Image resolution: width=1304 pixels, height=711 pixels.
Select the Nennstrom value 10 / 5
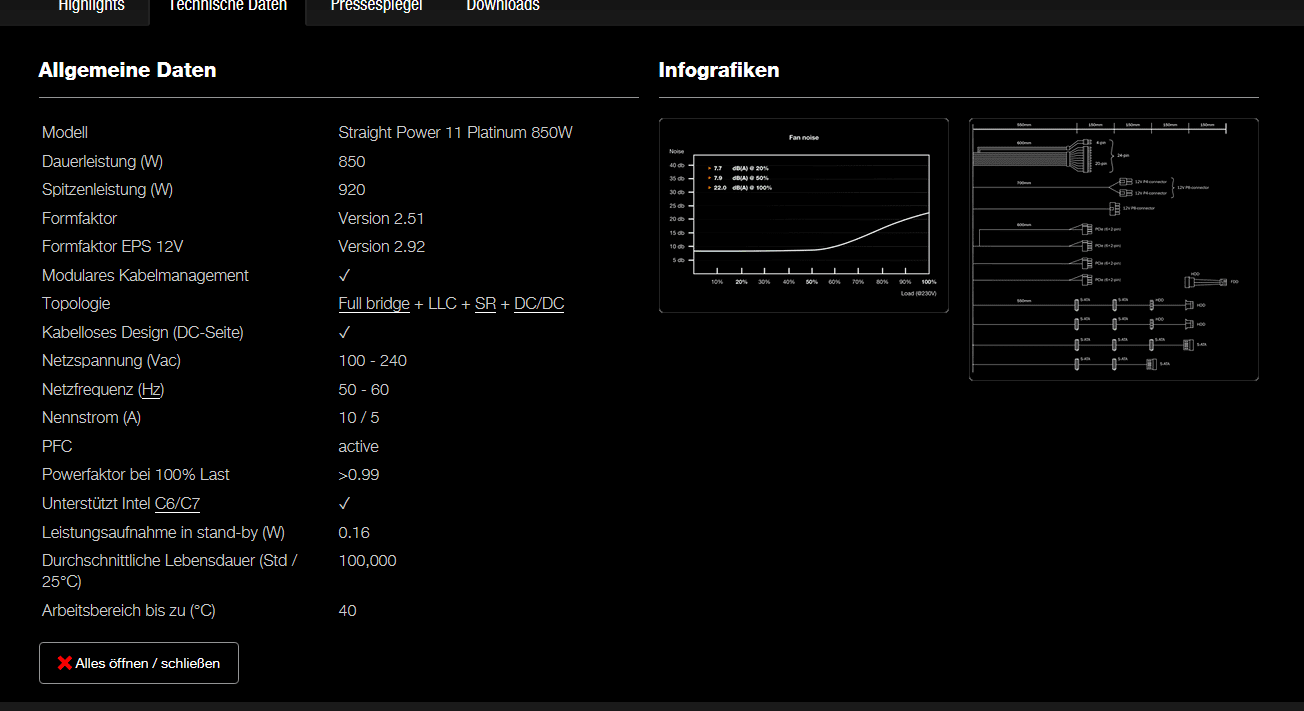(359, 418)
